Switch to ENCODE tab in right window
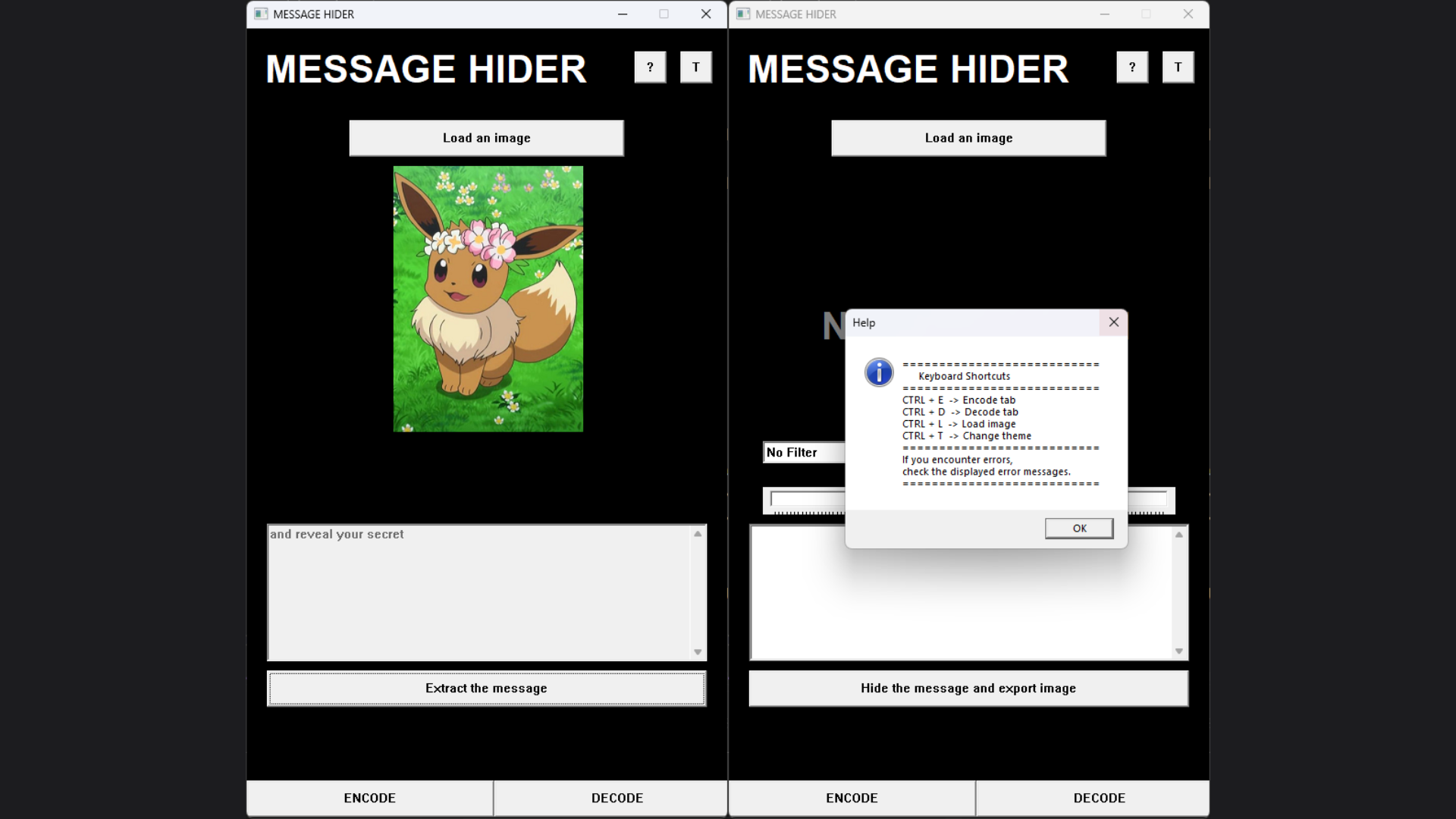The image size is (1456, 819). click(x=852, y=799)
